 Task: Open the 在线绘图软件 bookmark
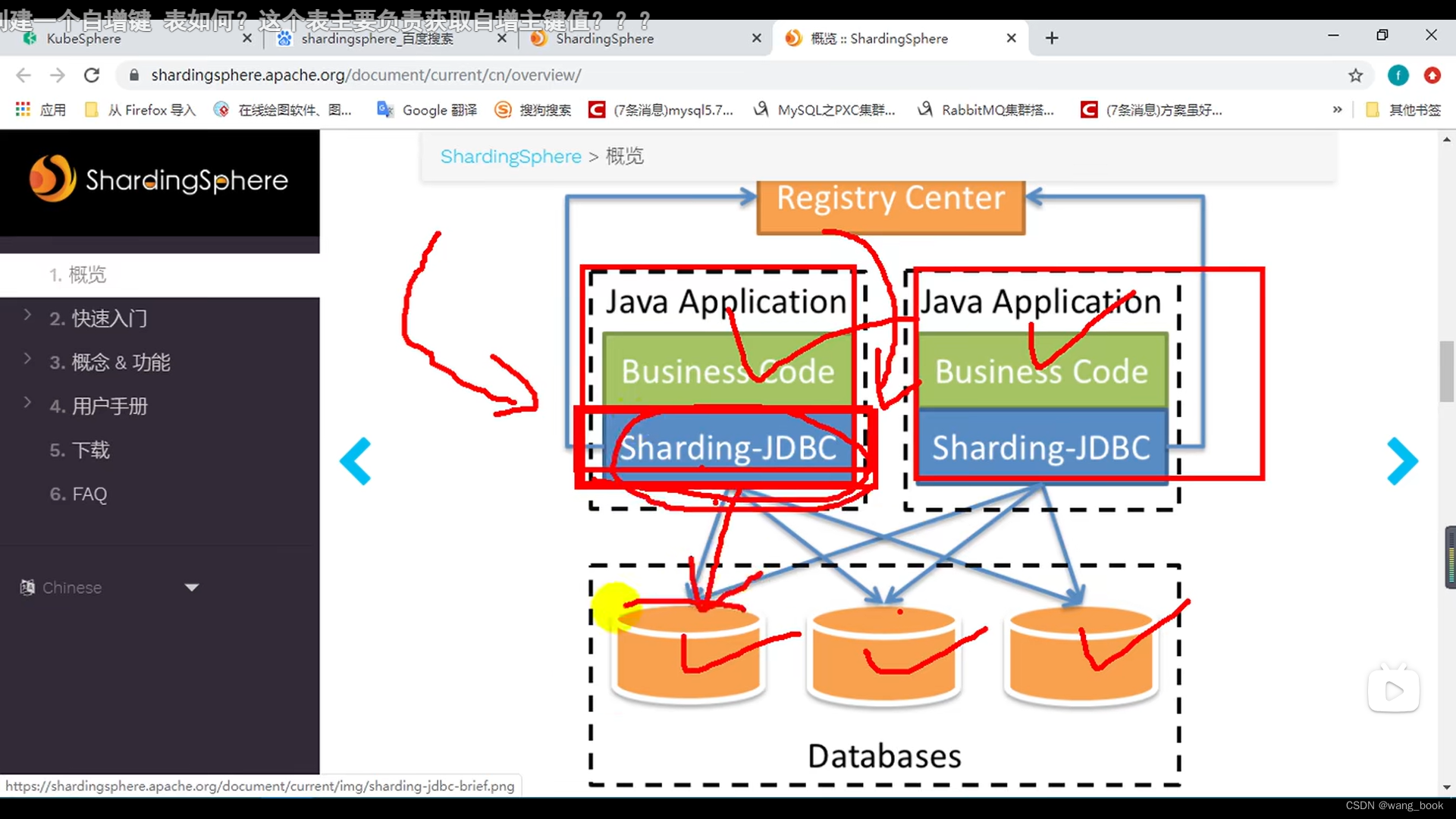click(x=283, y=110)
